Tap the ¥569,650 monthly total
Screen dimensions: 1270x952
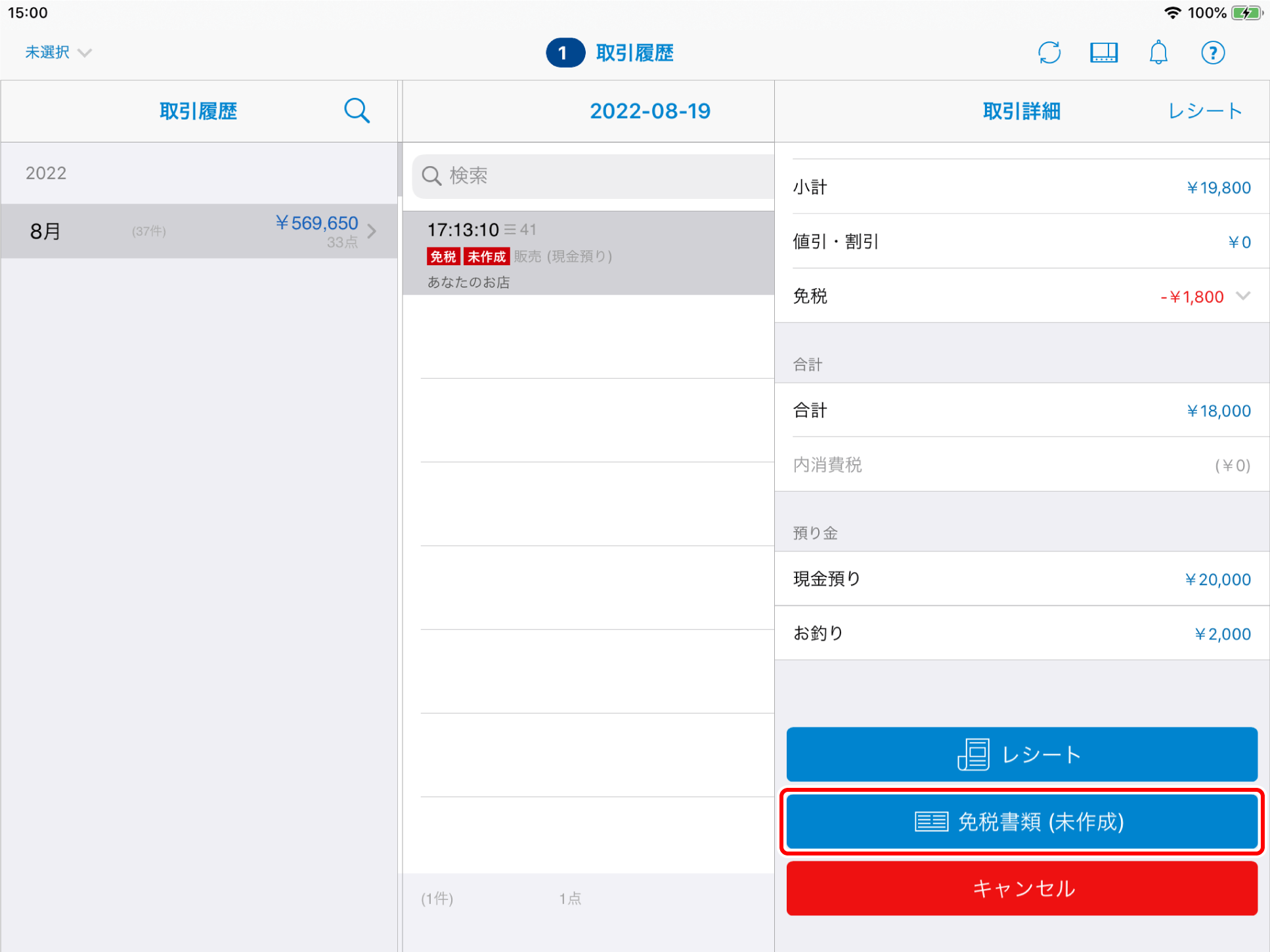coord(317,223)
